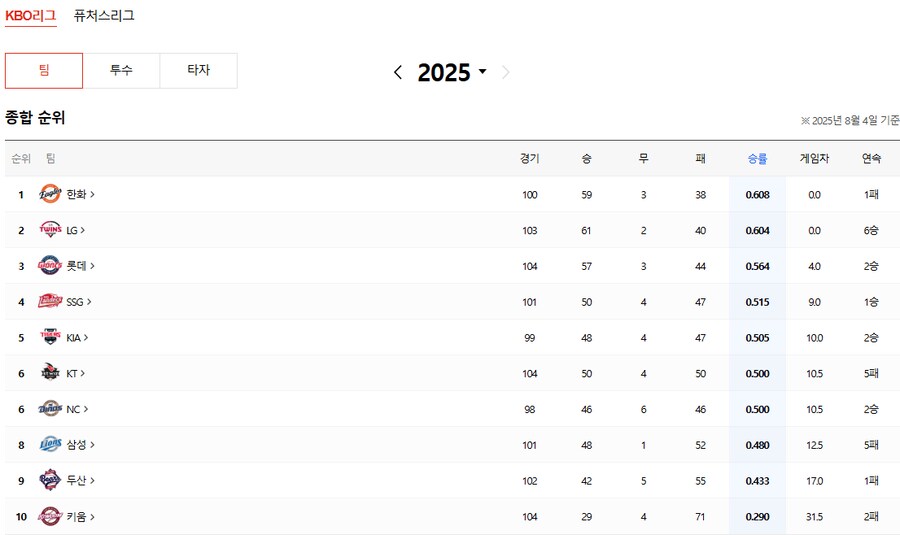Go to previous season with left arrow
The width and height of the screenshot is (900, 535).
pos(398,72)
